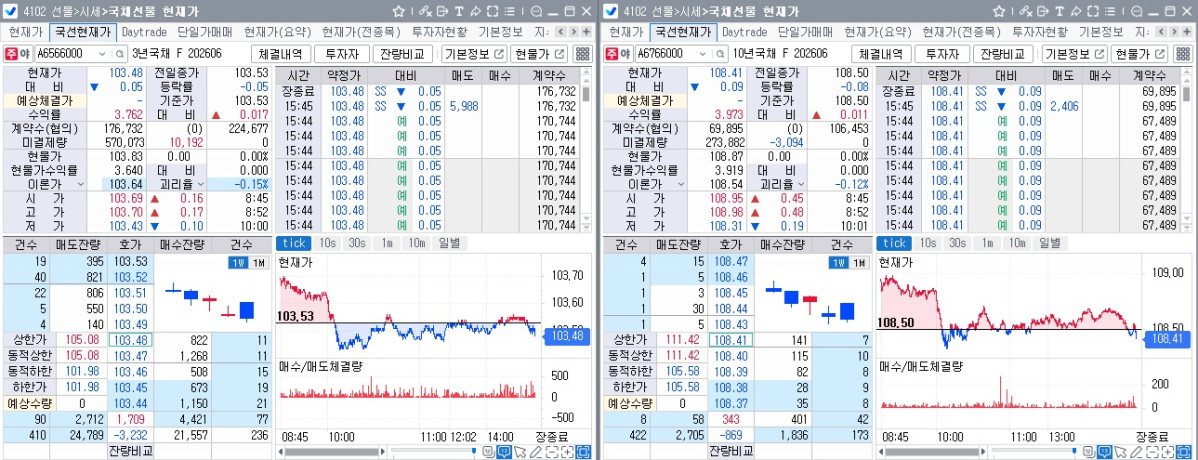Star the left window as a favorite

399,11
